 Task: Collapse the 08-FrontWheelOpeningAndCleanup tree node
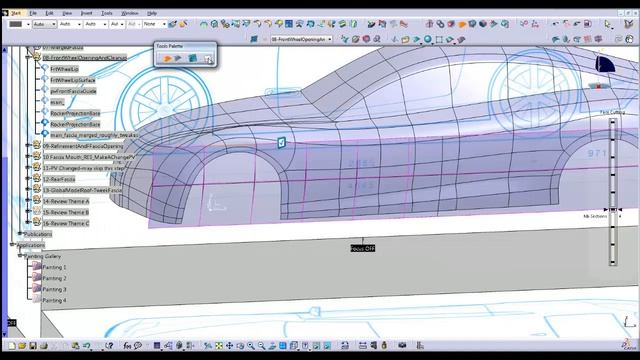pyautogui.click(x=28, y=58)
